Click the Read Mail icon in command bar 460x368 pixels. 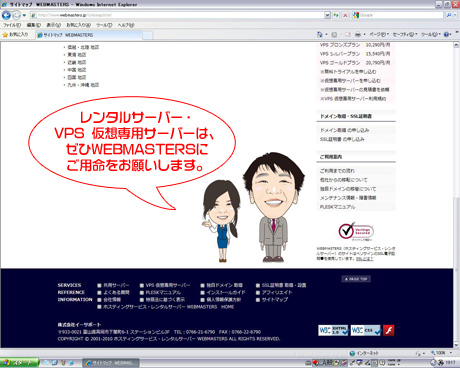pyautogui.click(x=347, y=34)
